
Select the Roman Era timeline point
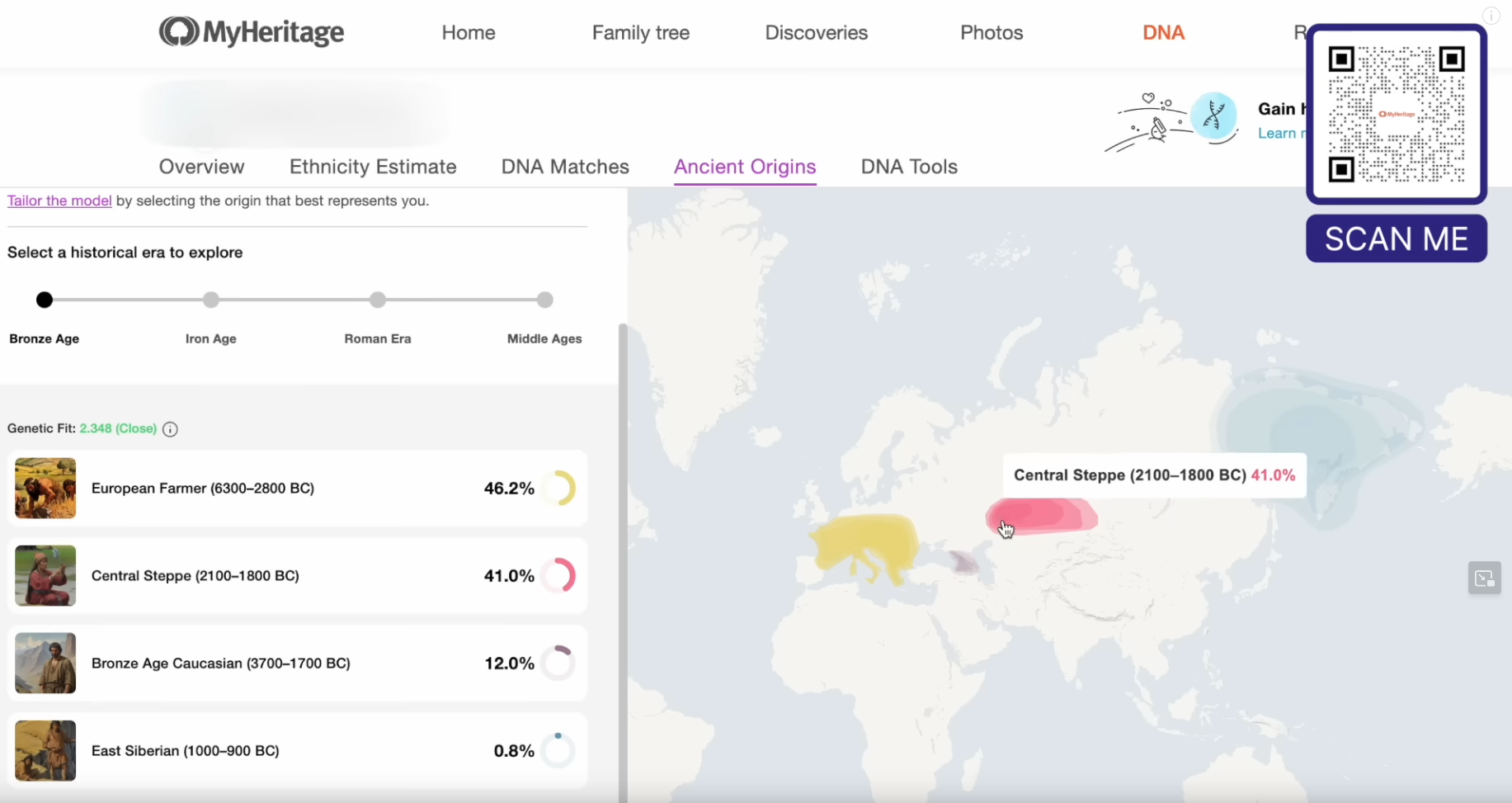click(378, 300)
